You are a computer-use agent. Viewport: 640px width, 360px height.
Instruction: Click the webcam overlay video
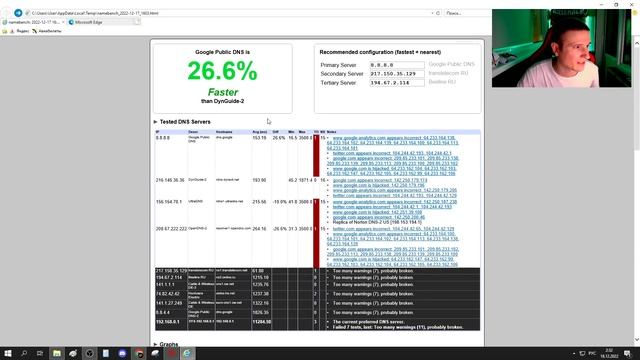coord(561,48)
